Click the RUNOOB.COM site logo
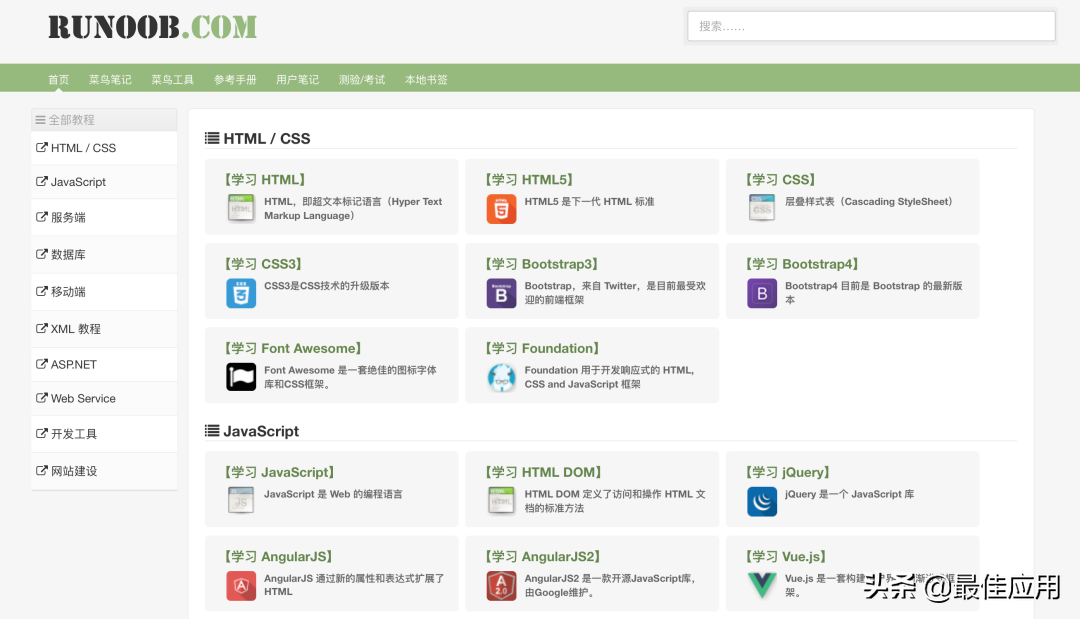 (152, 28)
